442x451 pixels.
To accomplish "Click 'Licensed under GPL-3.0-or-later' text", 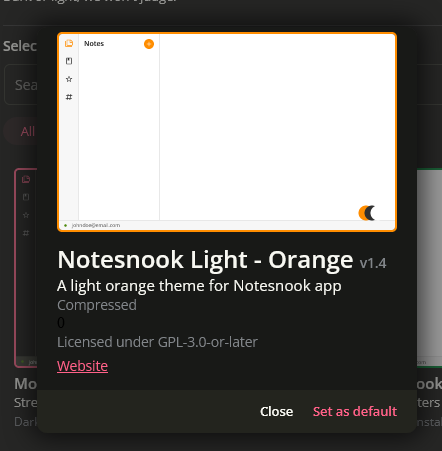I will pos(157,342).
